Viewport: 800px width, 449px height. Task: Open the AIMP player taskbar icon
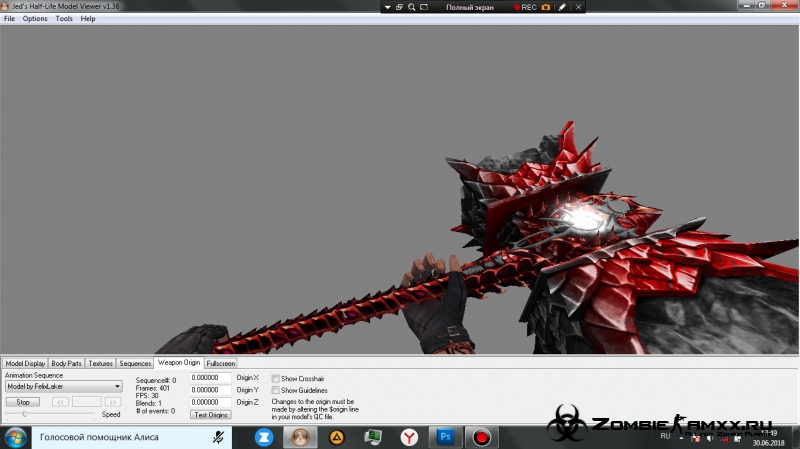pyautogui.click(x=337, y=438)
